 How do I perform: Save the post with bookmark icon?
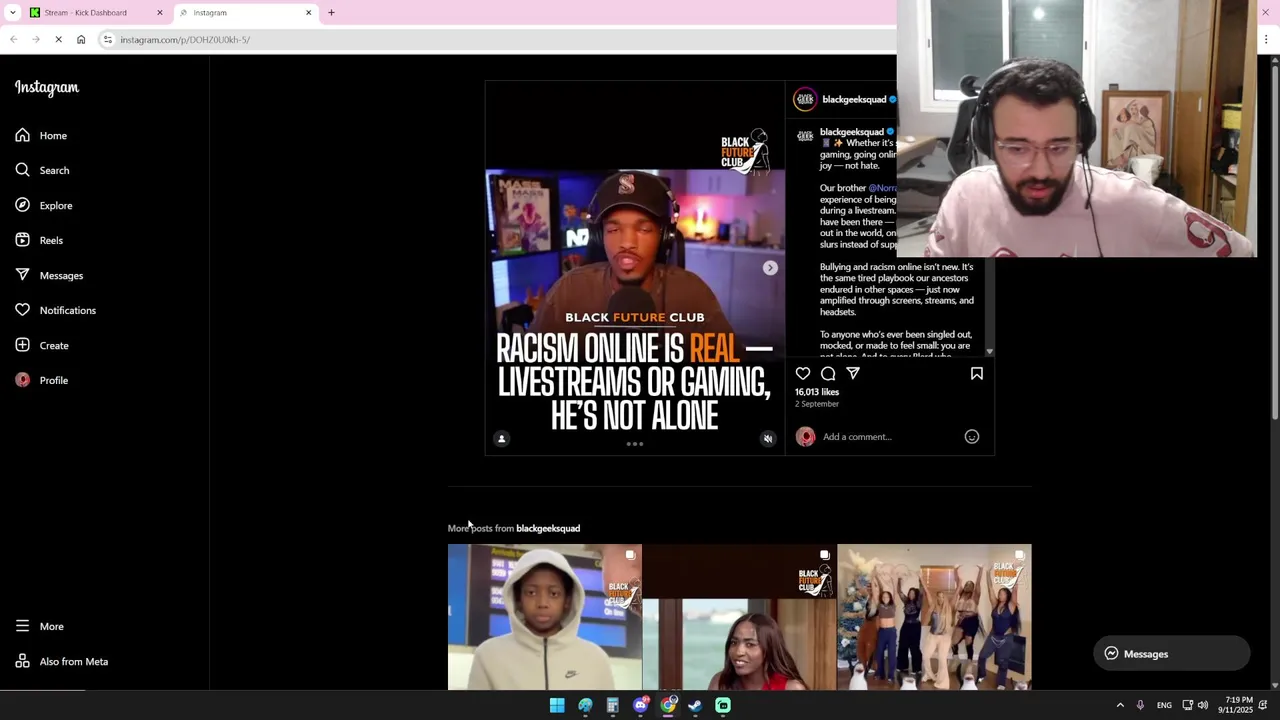pyautogui.click(x=977, y=374)
